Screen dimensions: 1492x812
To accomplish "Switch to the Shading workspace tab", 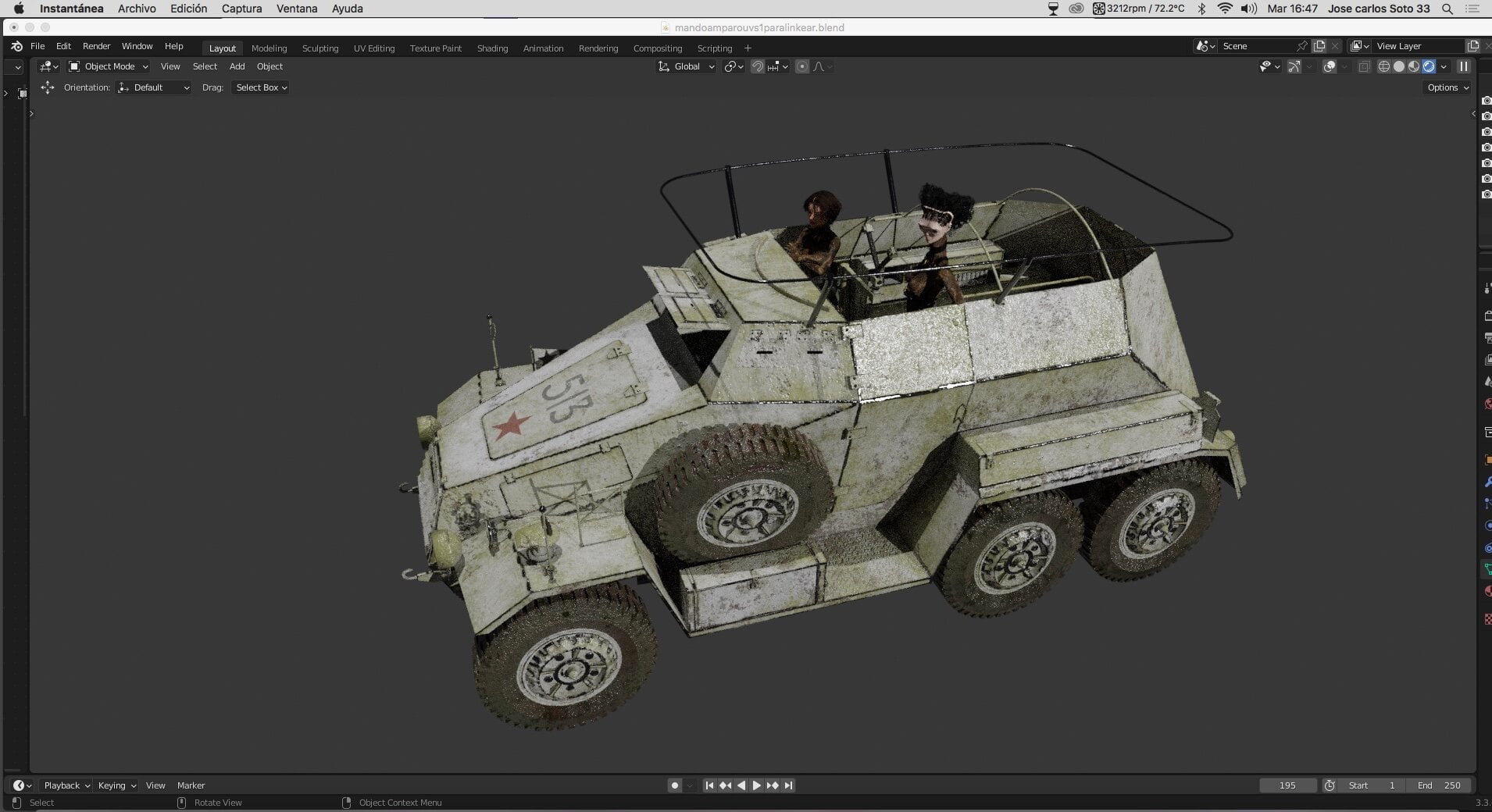I will coord(492,48).
